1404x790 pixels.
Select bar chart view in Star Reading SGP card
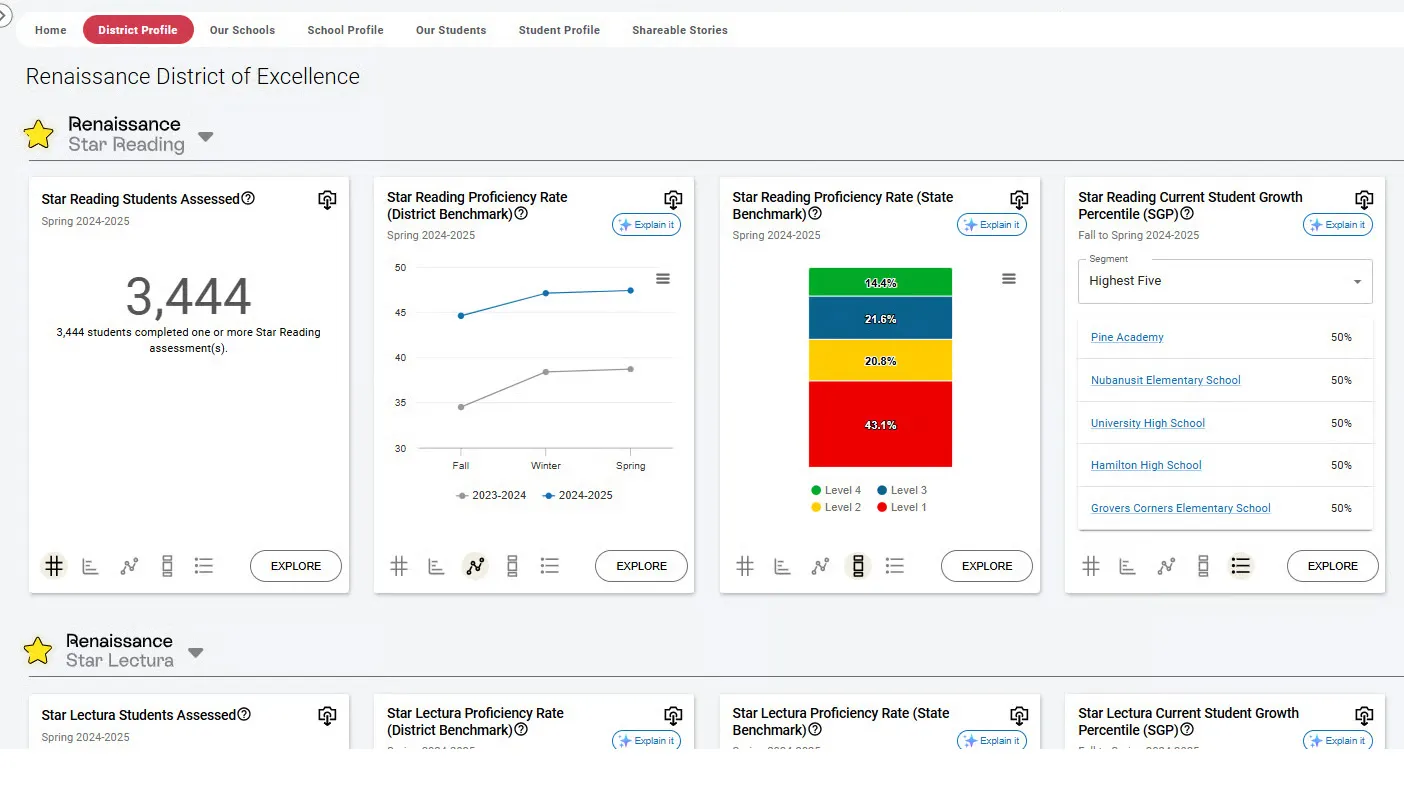[1127, 566]
